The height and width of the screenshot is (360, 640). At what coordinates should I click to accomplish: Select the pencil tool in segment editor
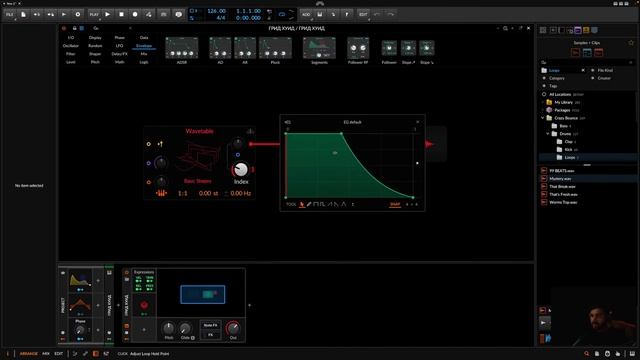point(309,204)
